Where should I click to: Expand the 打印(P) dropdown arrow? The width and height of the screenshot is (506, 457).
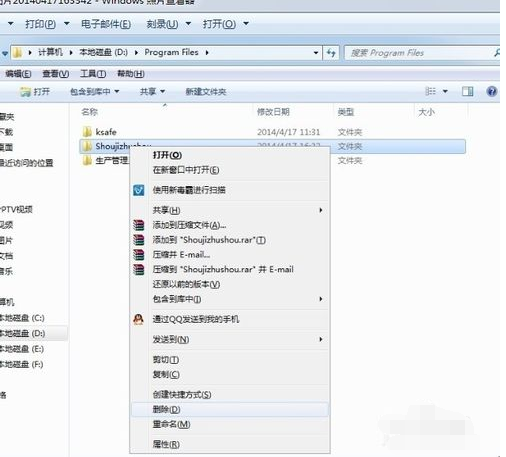(x=67, y=24)
